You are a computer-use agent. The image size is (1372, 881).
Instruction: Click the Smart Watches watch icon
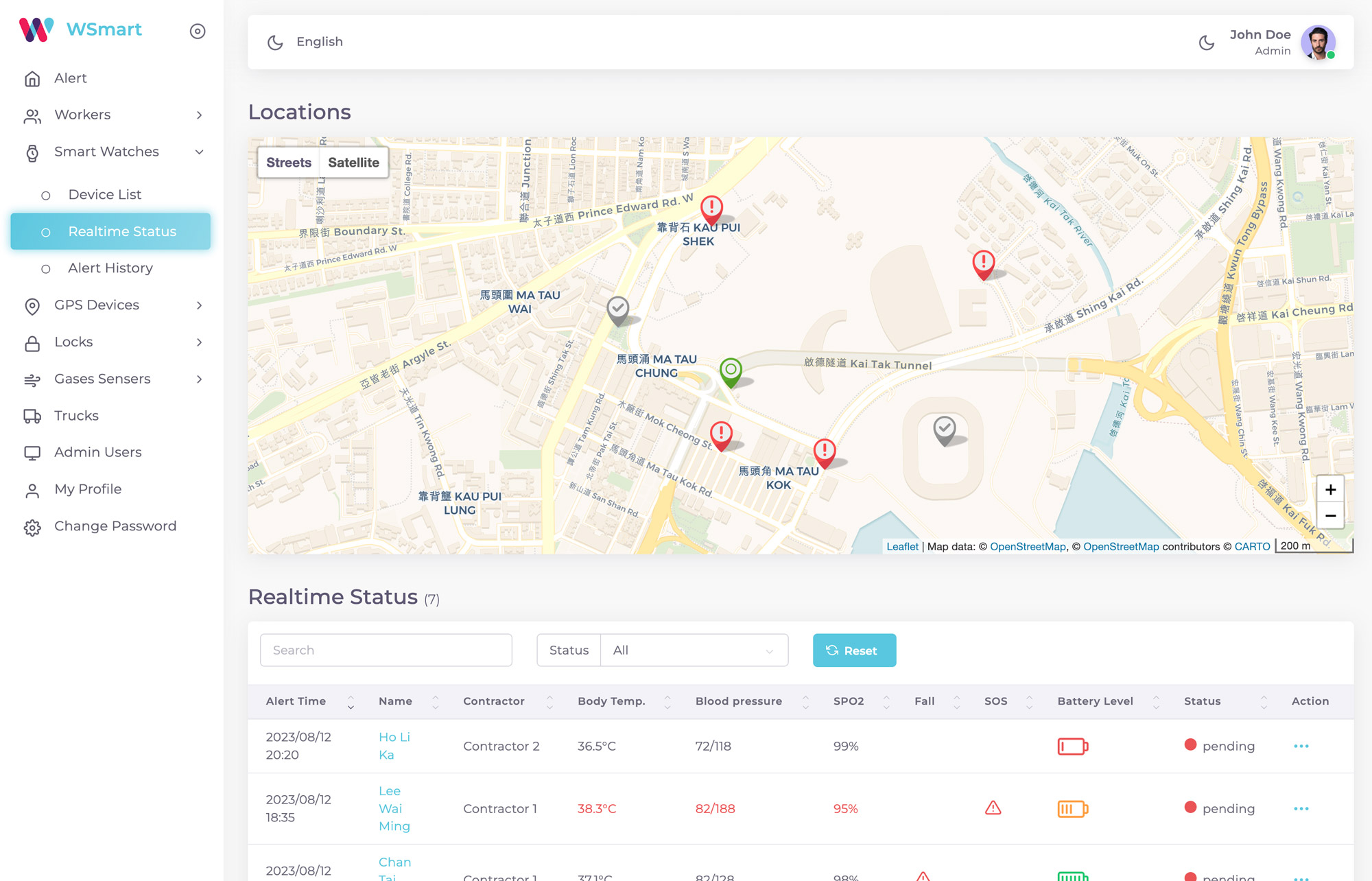pos(32,152)
